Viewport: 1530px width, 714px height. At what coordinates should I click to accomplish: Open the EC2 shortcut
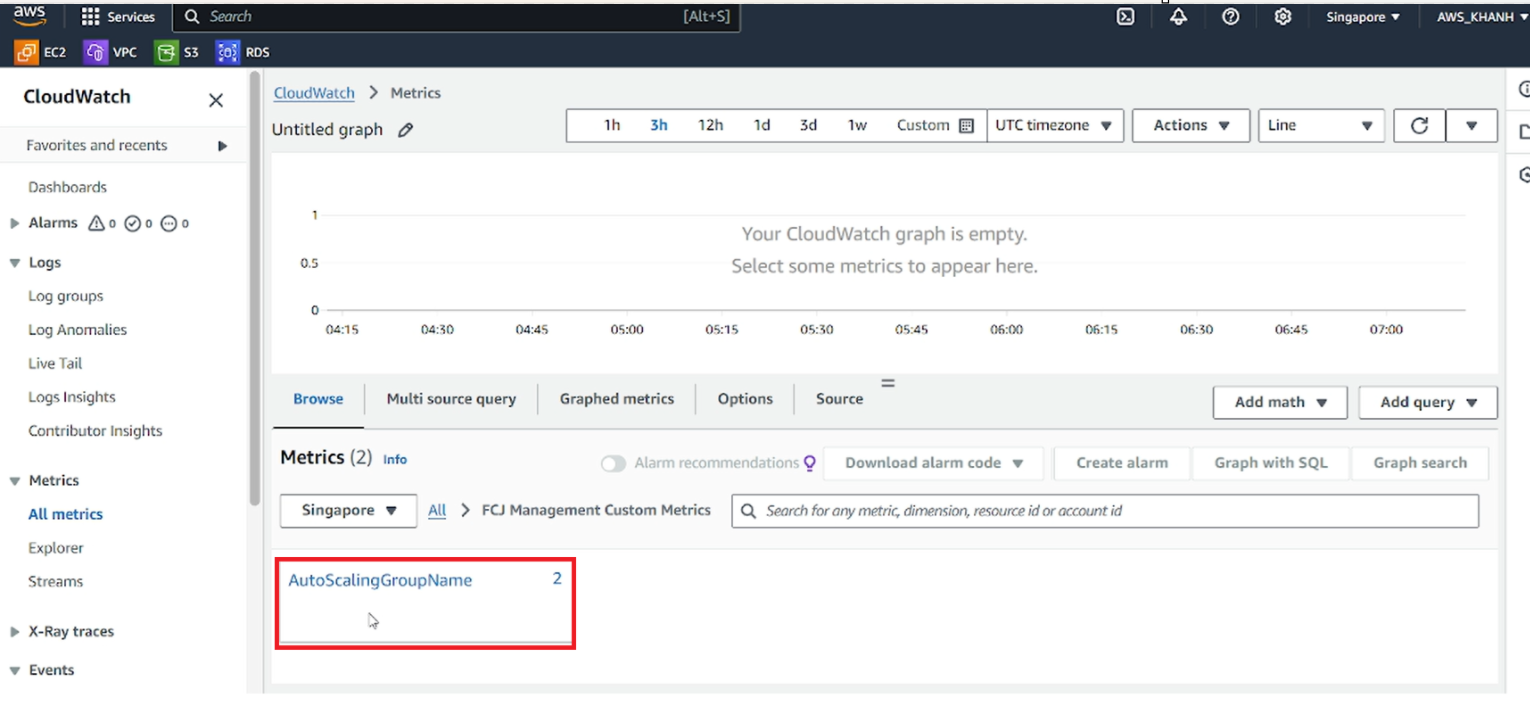(42, 52)
